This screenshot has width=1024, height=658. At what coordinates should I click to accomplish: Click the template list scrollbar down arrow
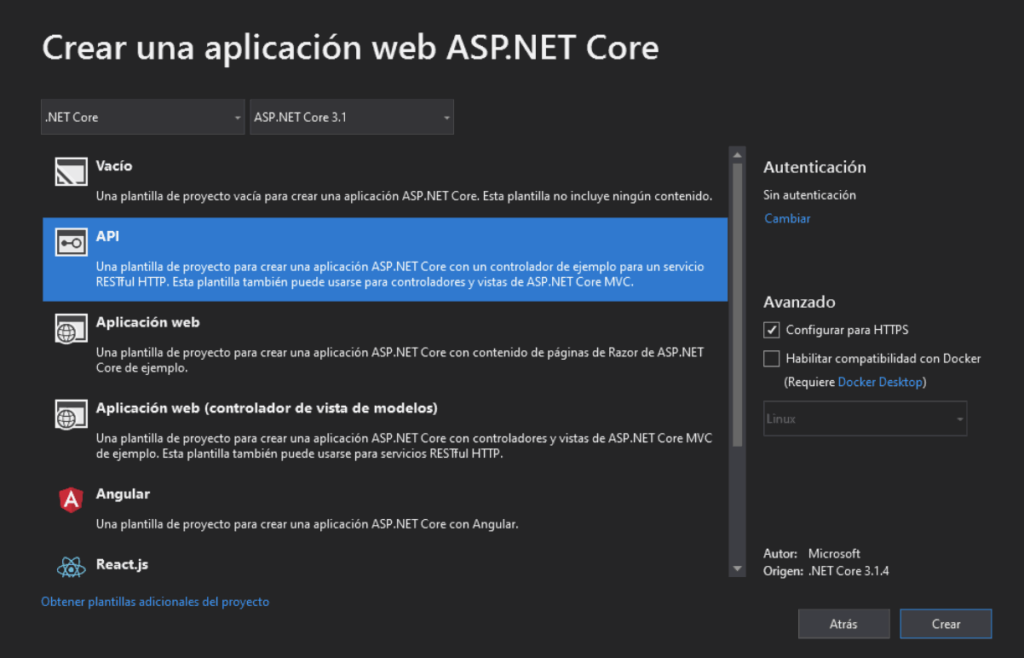[x=738, y=569]
